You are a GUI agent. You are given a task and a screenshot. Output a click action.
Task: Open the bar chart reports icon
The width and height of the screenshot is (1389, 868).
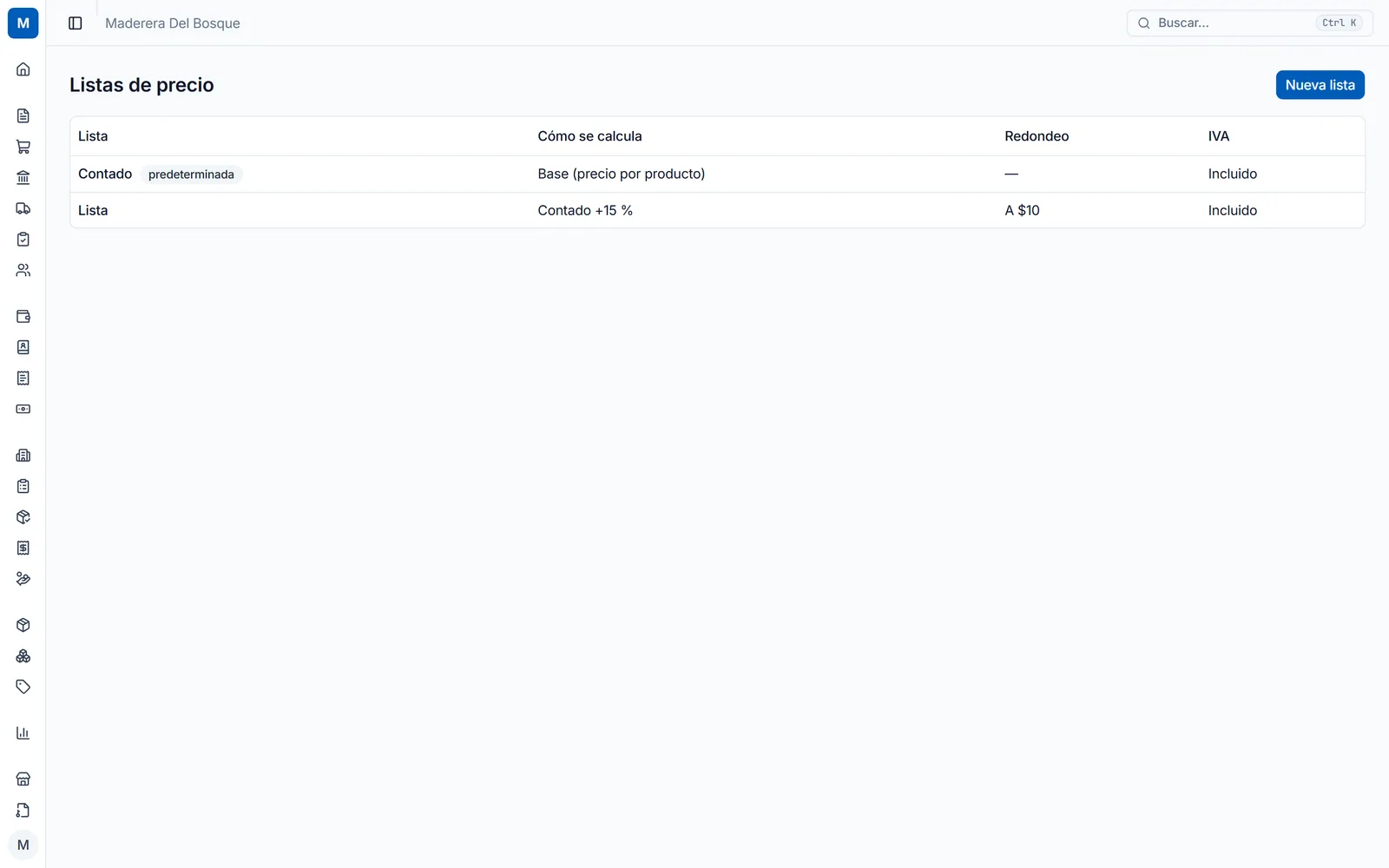(x=23, y=733)
